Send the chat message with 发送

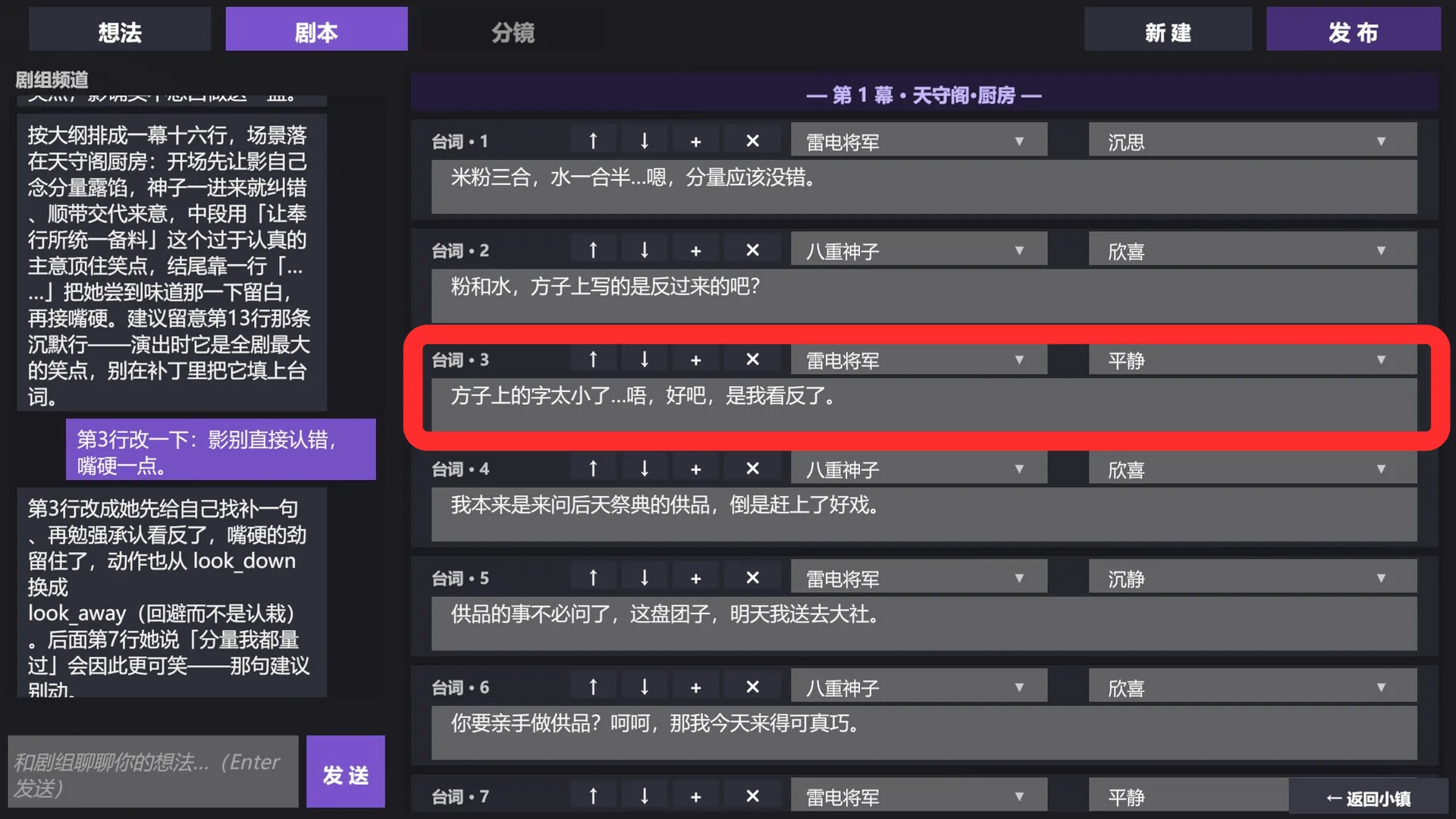pyautogui.click(x=346, y=772)
